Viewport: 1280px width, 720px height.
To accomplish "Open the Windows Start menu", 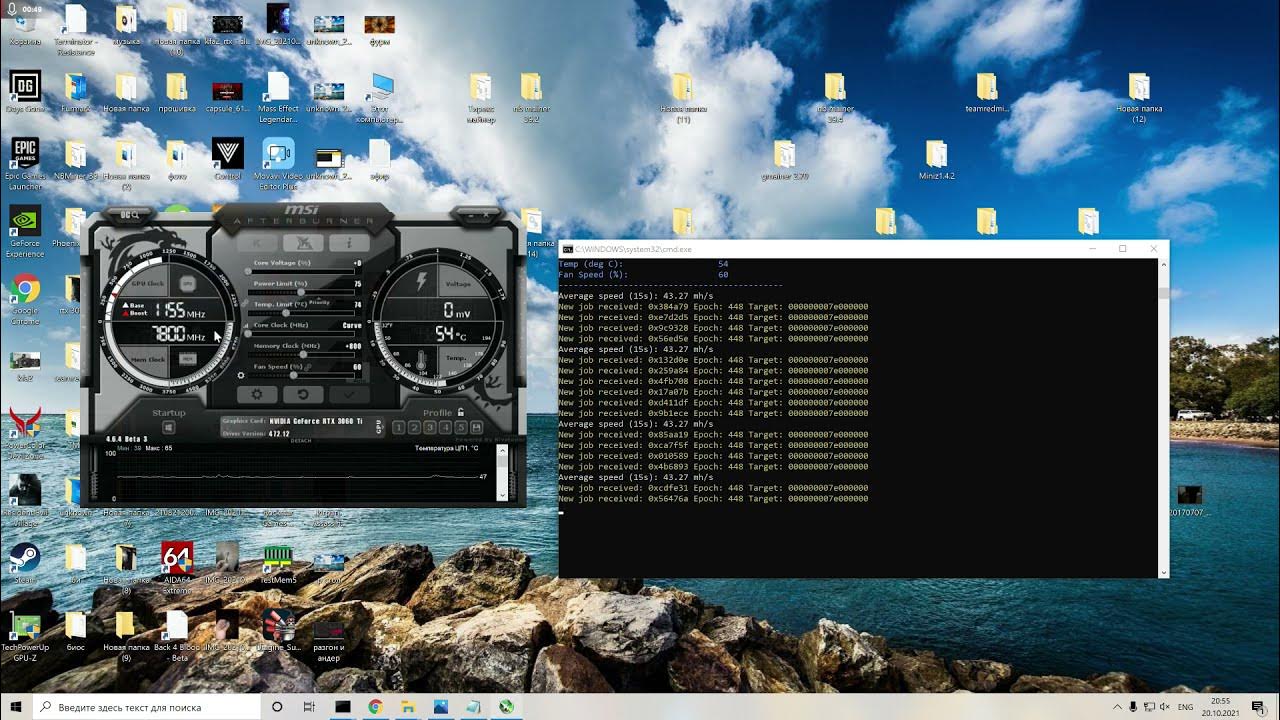I will tap(16, 707).
